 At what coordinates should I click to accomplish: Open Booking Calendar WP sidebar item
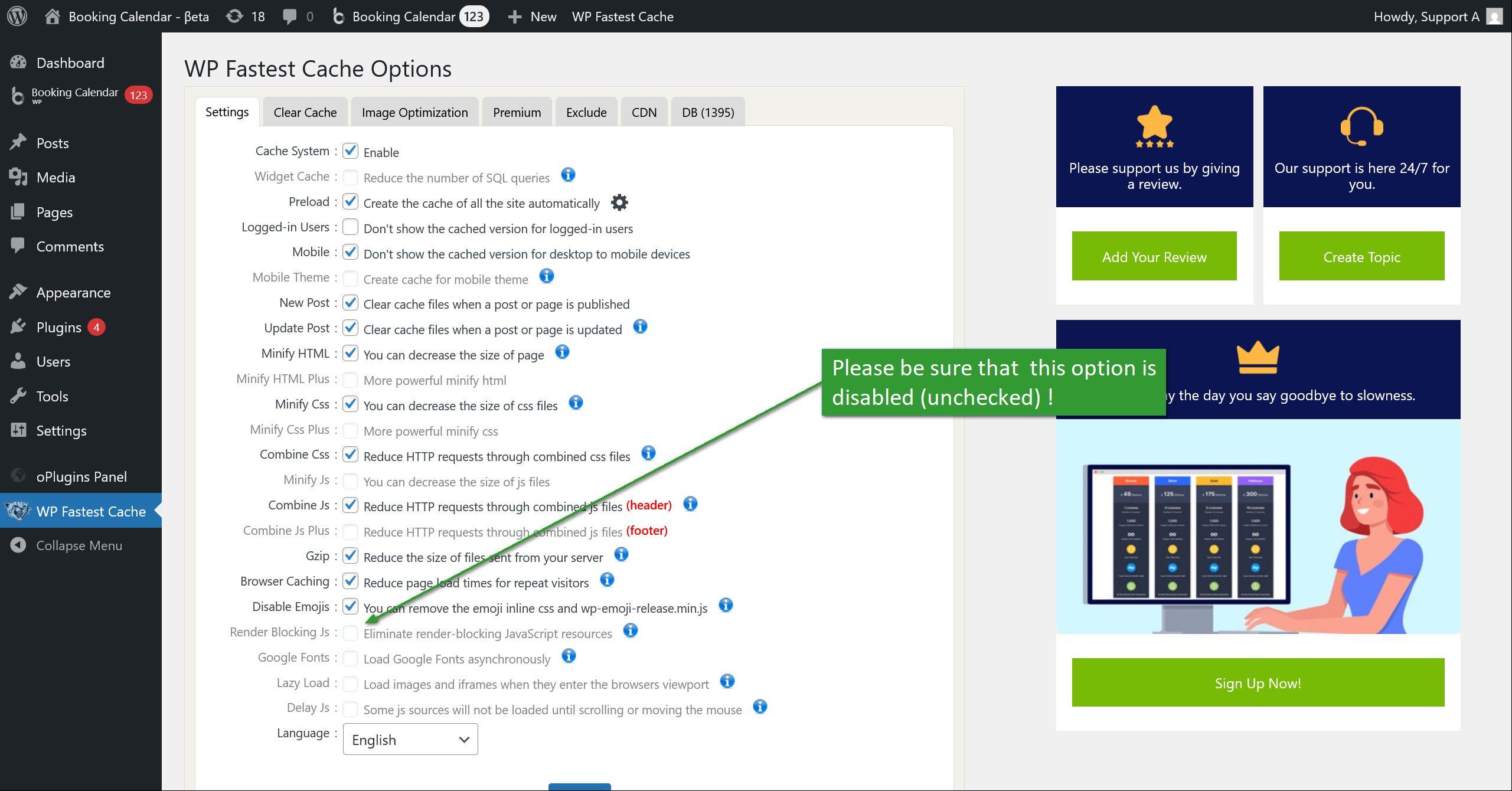click(x=81, y=96)
